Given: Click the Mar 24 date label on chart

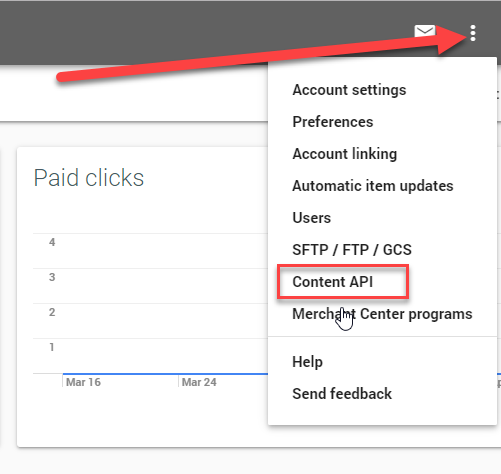Looking at the screenshot, I should click(199, 382).
